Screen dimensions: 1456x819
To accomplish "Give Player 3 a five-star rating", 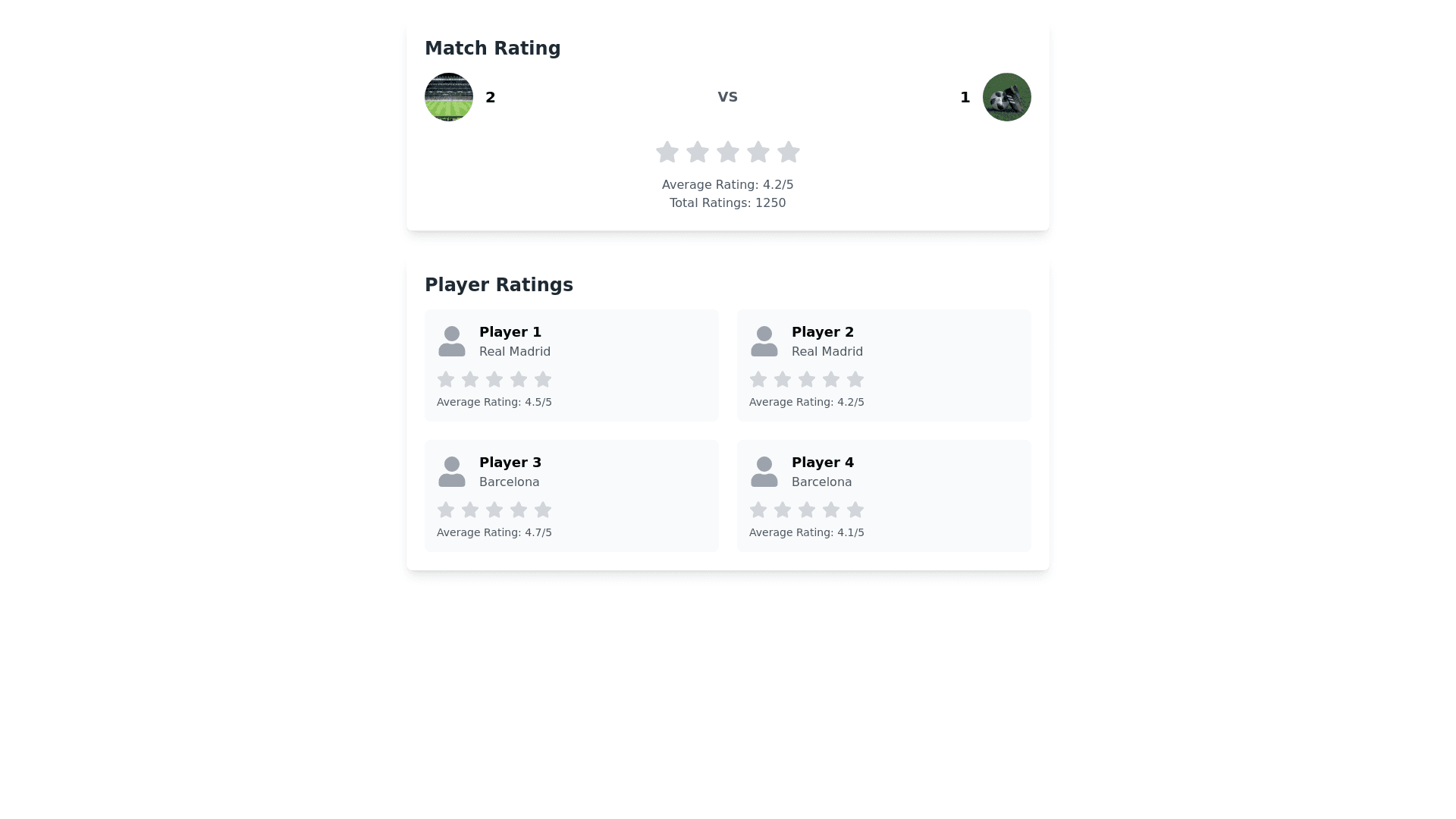I will (543, 510).
